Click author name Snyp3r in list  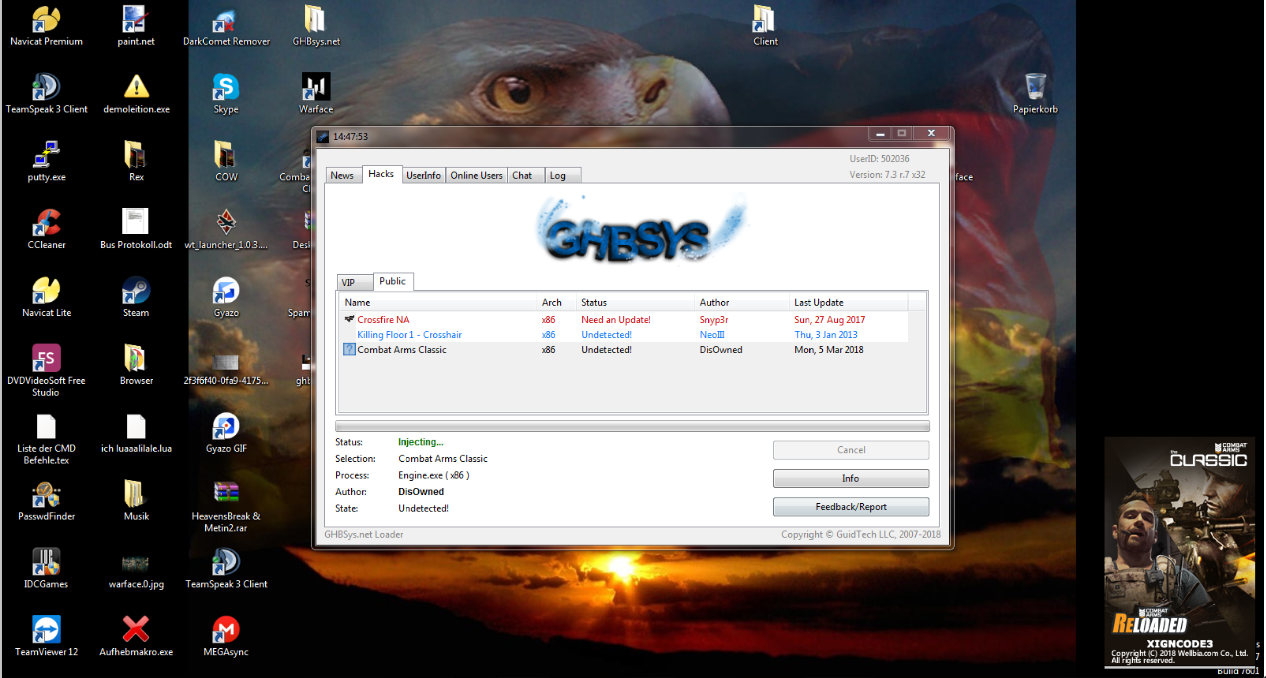714,319
